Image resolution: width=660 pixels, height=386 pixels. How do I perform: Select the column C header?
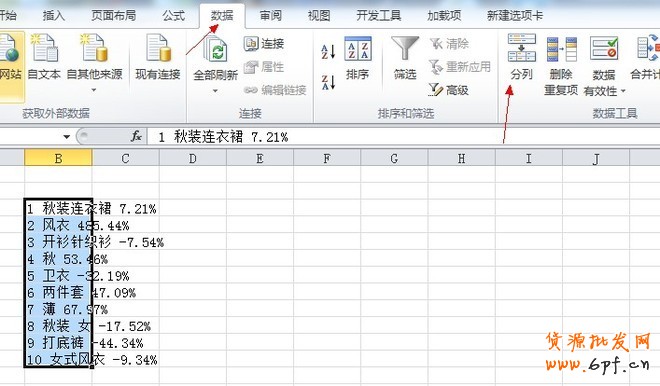tap(125, 158)
